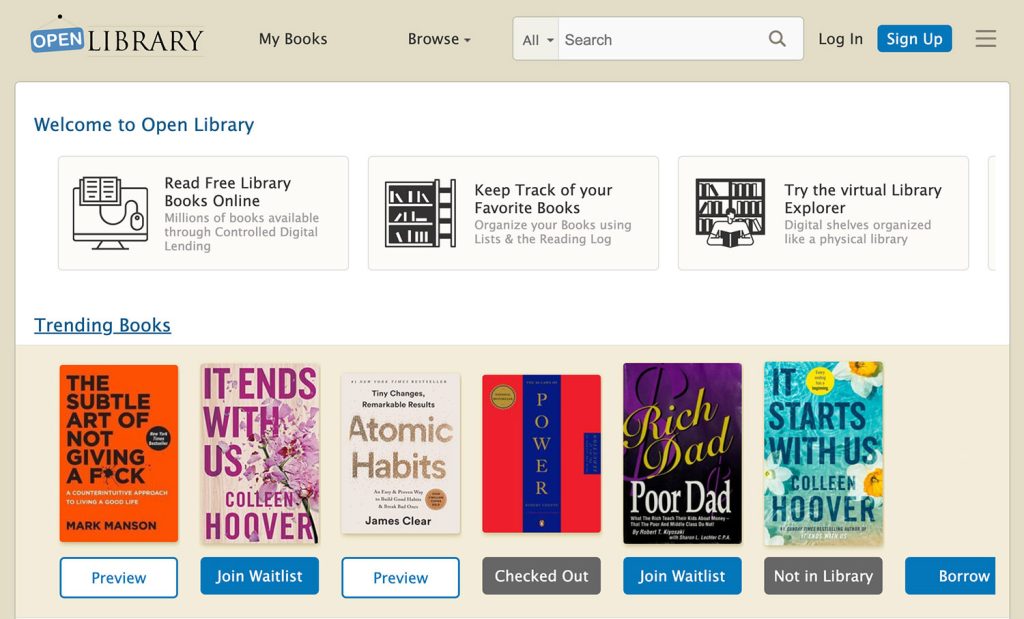Preview The Subtle Art of Not Giving a F*ck
This screenshot has height=619, width=1024.
(119, 577)
